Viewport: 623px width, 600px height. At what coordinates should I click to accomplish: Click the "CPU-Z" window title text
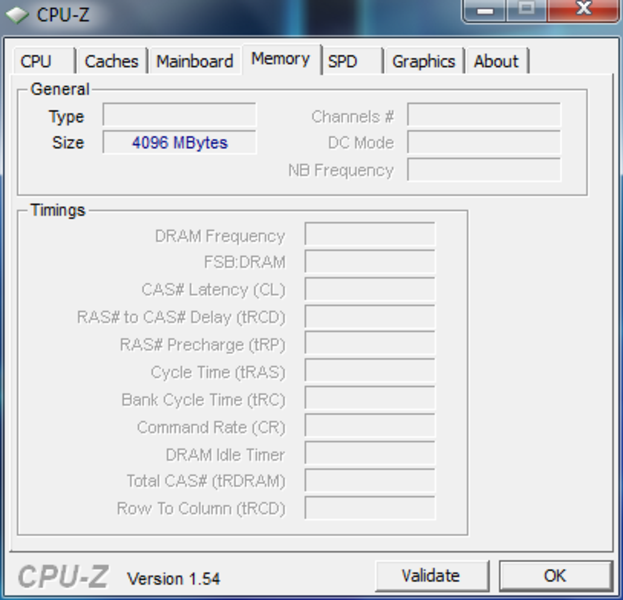pos(63,15)
